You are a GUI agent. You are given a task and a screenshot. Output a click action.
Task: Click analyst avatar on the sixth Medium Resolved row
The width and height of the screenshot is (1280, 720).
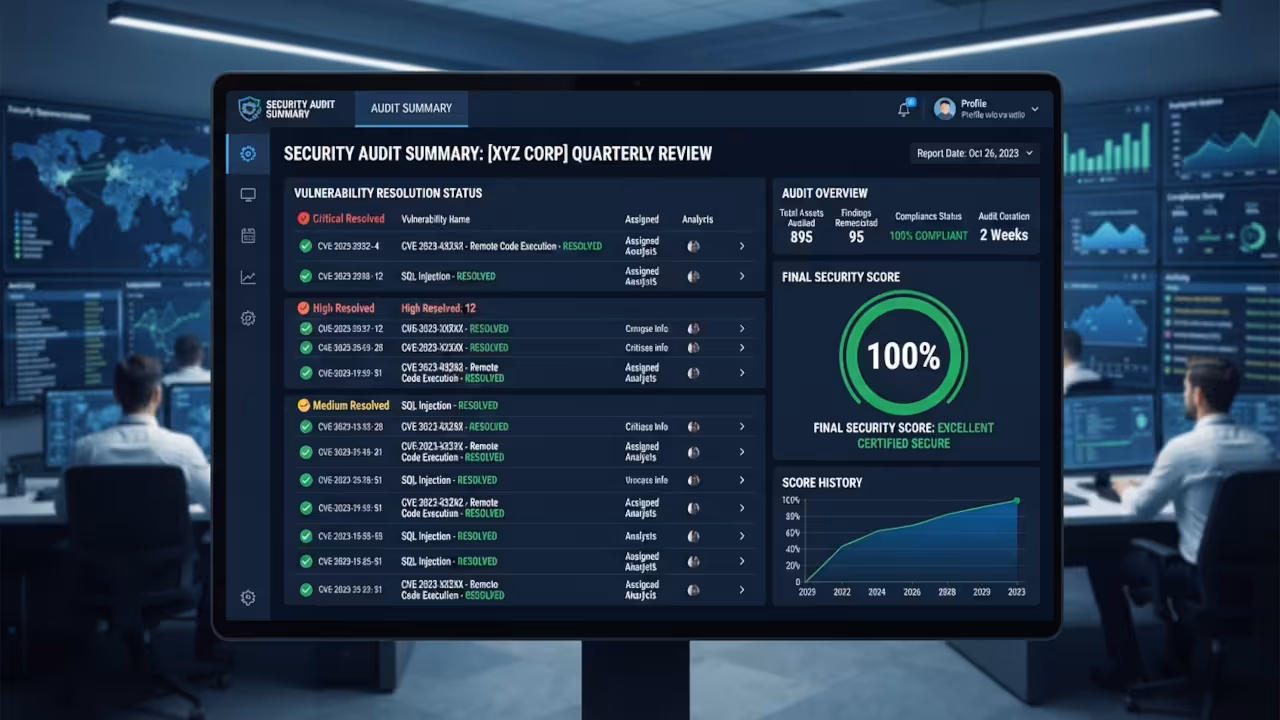point(693,562)
